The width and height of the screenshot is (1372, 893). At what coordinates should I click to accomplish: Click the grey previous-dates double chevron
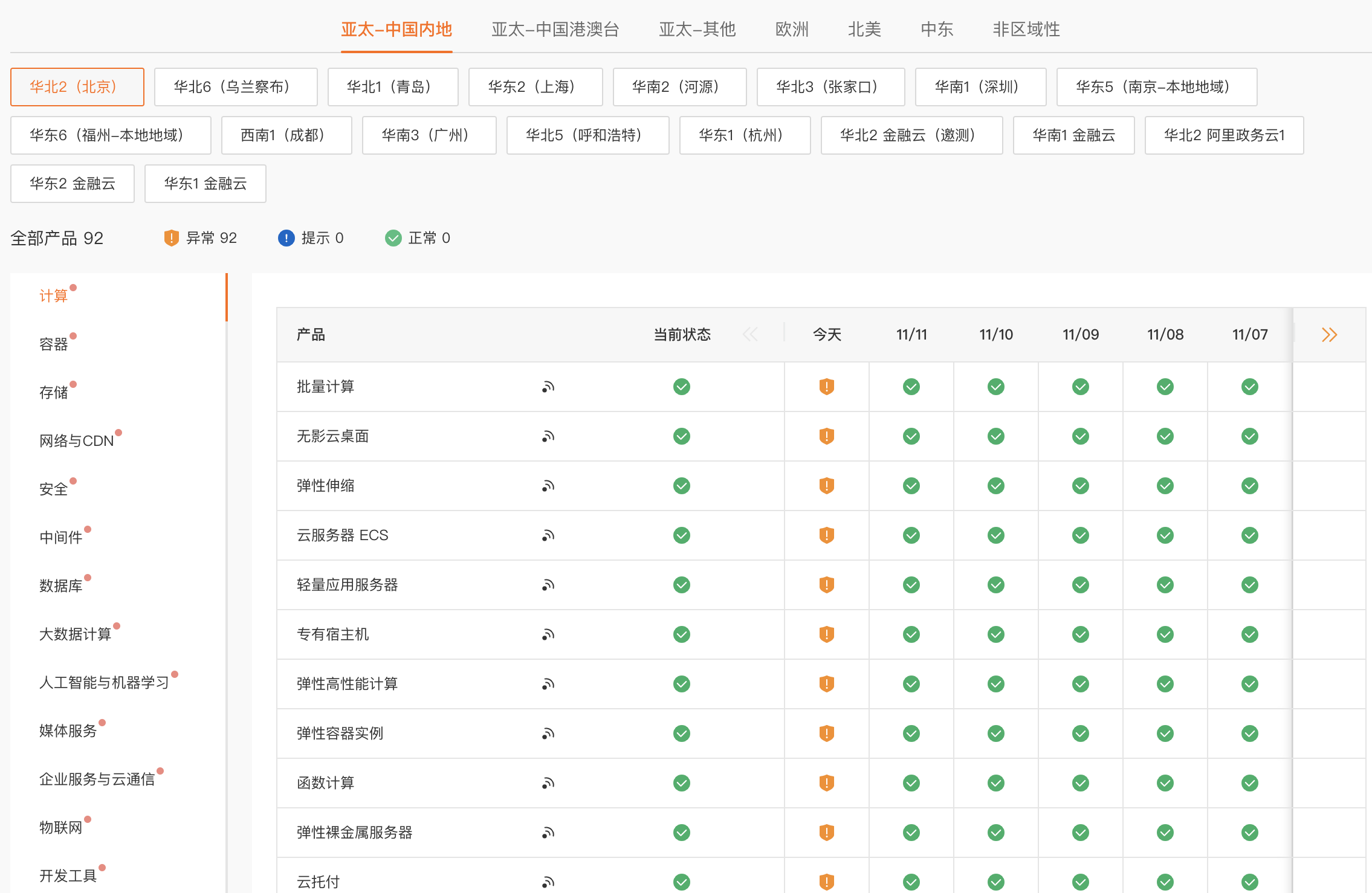point(750,335)
